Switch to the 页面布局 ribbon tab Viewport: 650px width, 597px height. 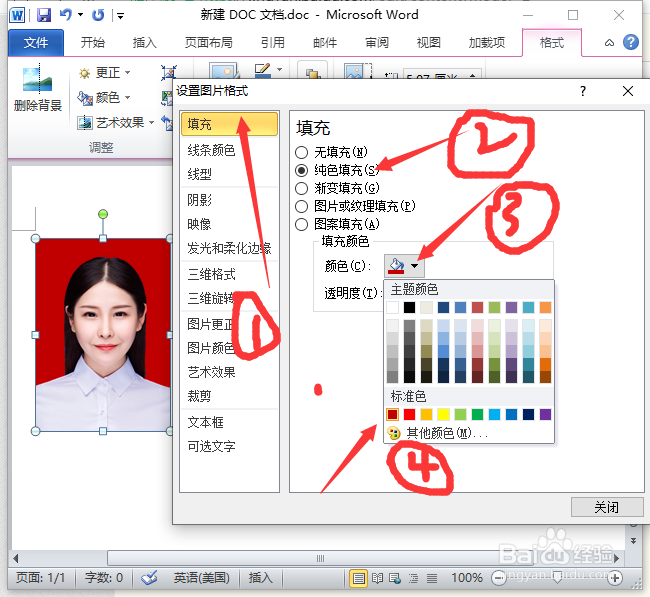(209, 42)
